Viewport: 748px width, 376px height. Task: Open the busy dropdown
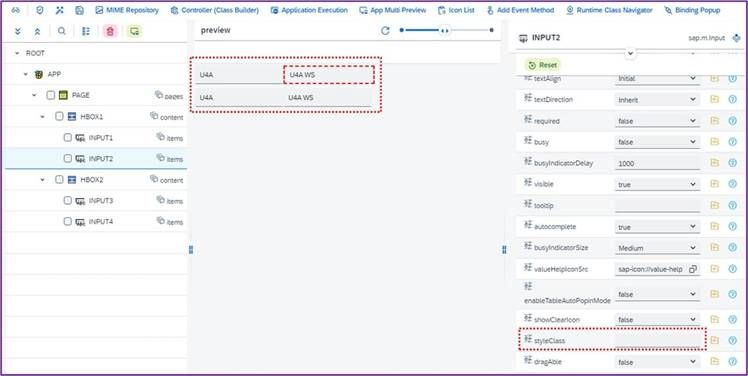(657, 142)
